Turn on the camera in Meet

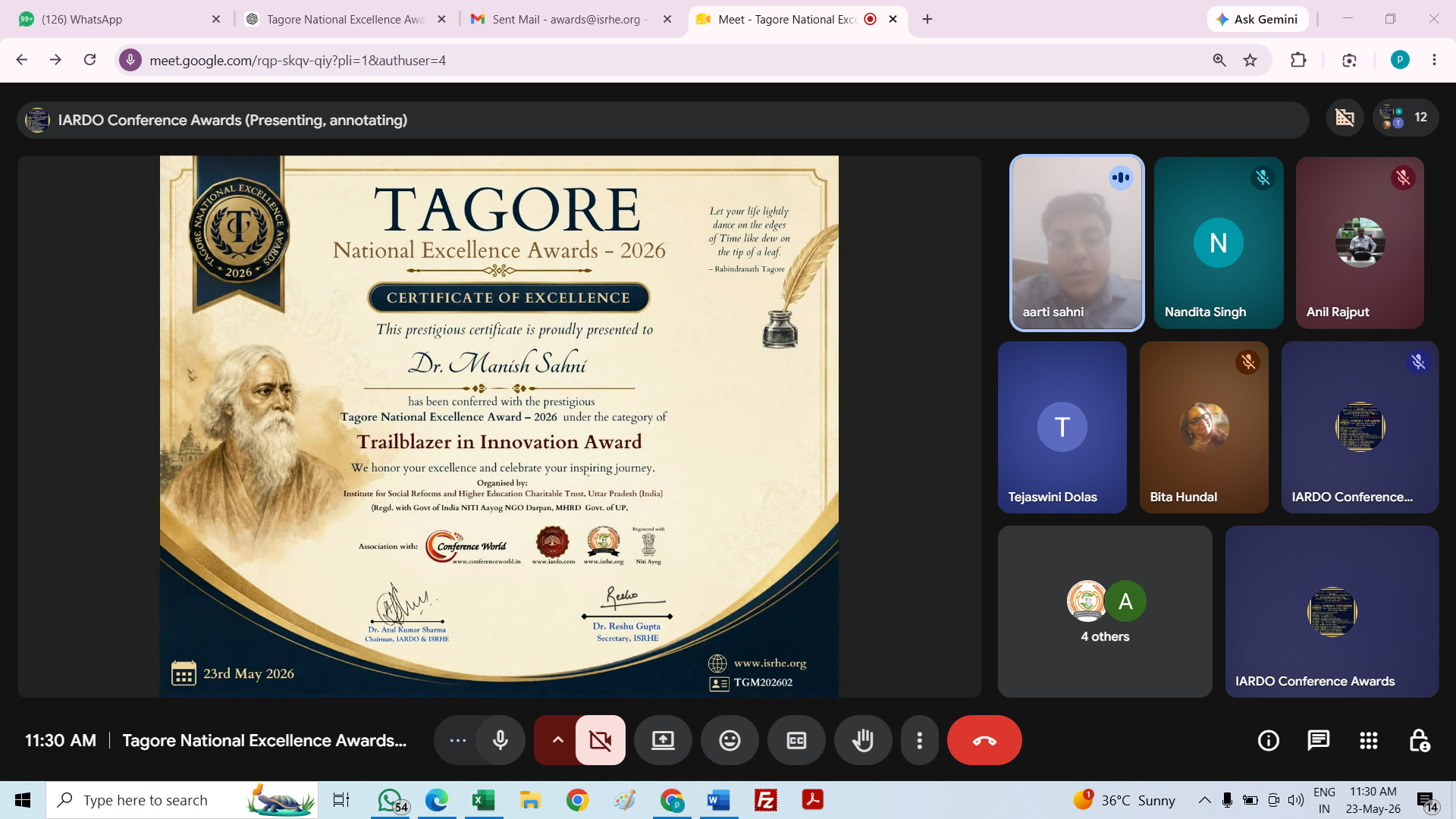tap(601, 740)
